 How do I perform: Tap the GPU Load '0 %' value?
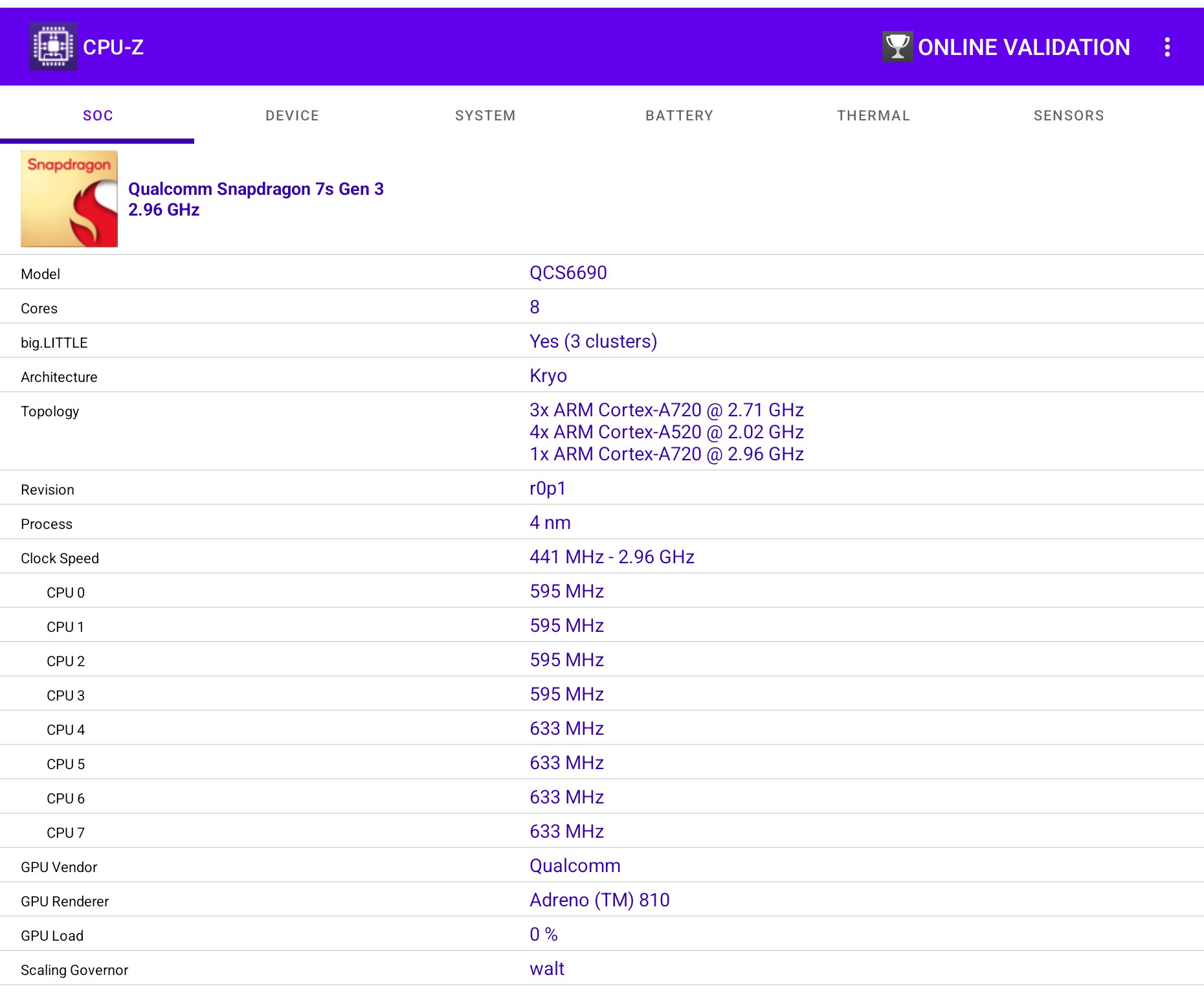coord(544,934)
